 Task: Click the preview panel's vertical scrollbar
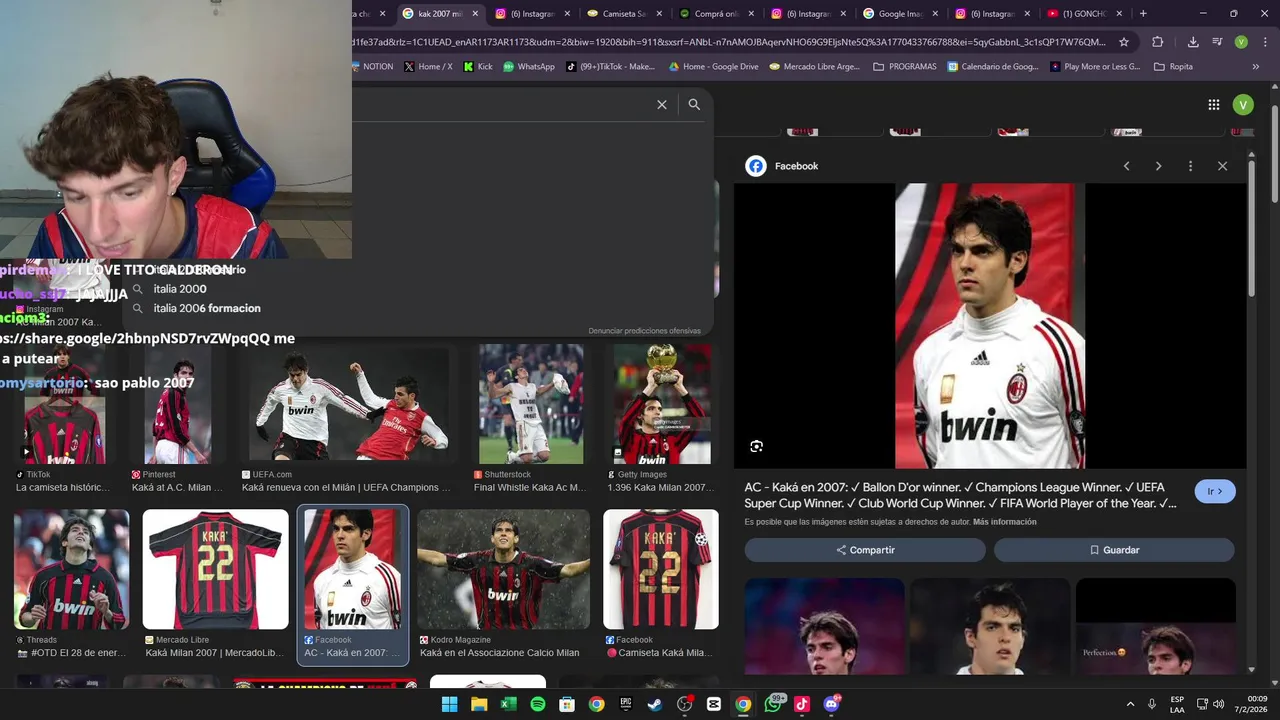tap(1251, 227)
